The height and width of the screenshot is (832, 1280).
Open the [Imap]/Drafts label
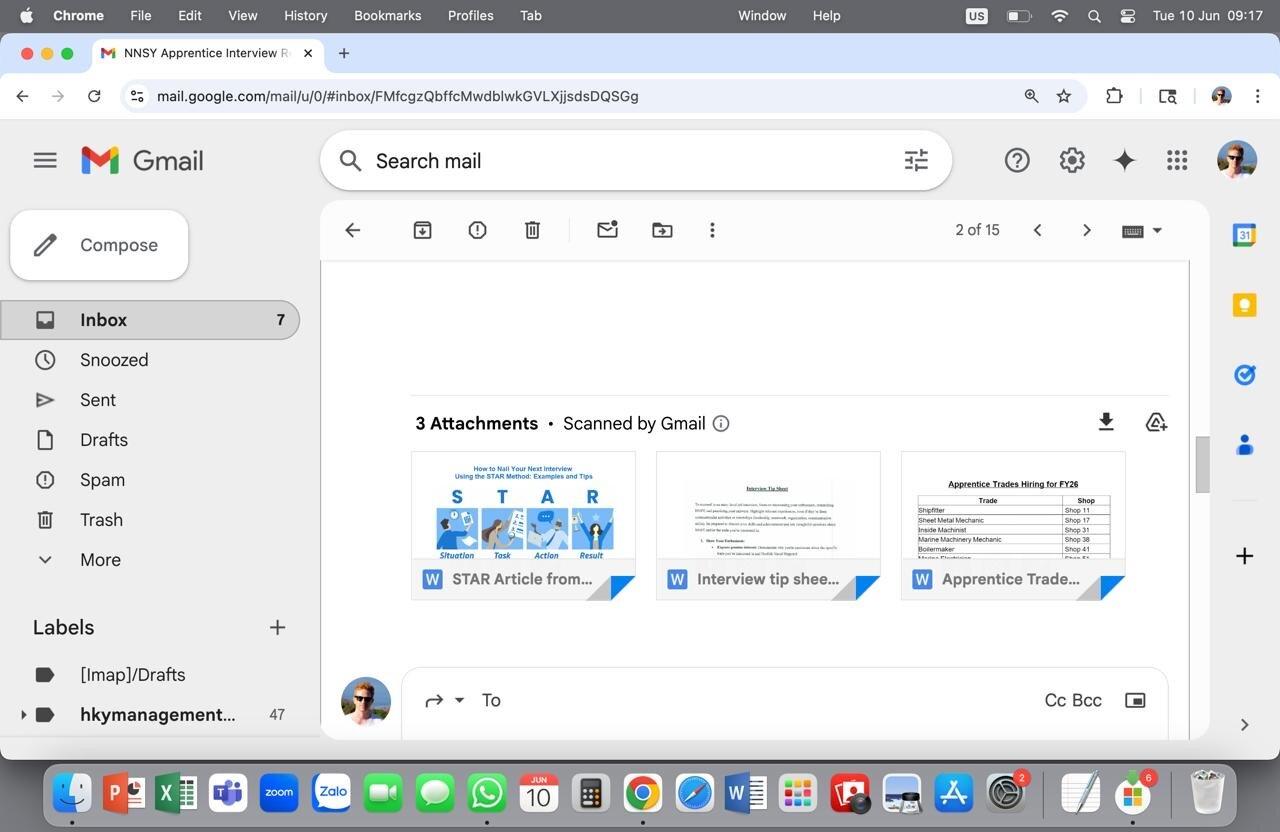132,675
